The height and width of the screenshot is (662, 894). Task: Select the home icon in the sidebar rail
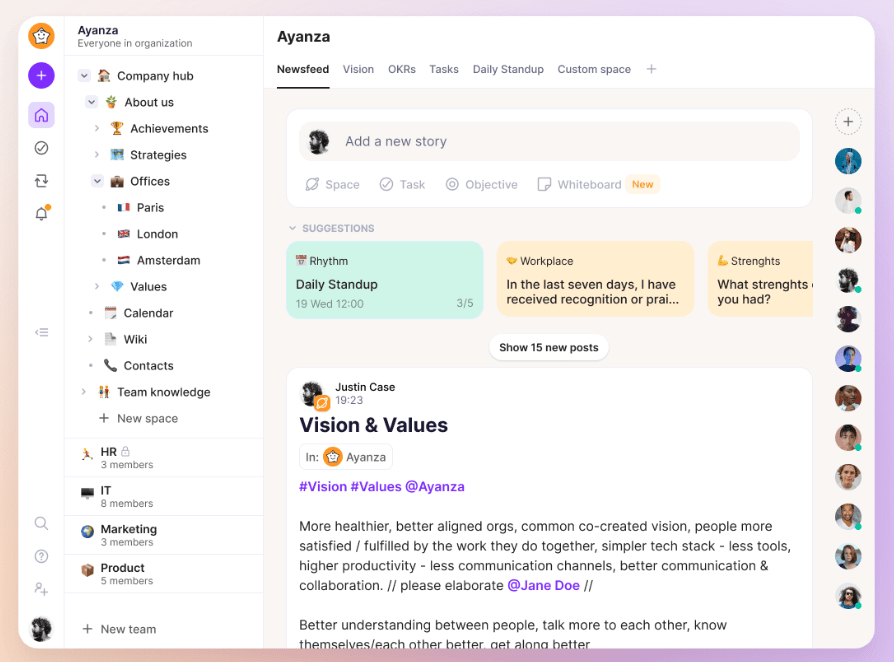pos(41,115)
